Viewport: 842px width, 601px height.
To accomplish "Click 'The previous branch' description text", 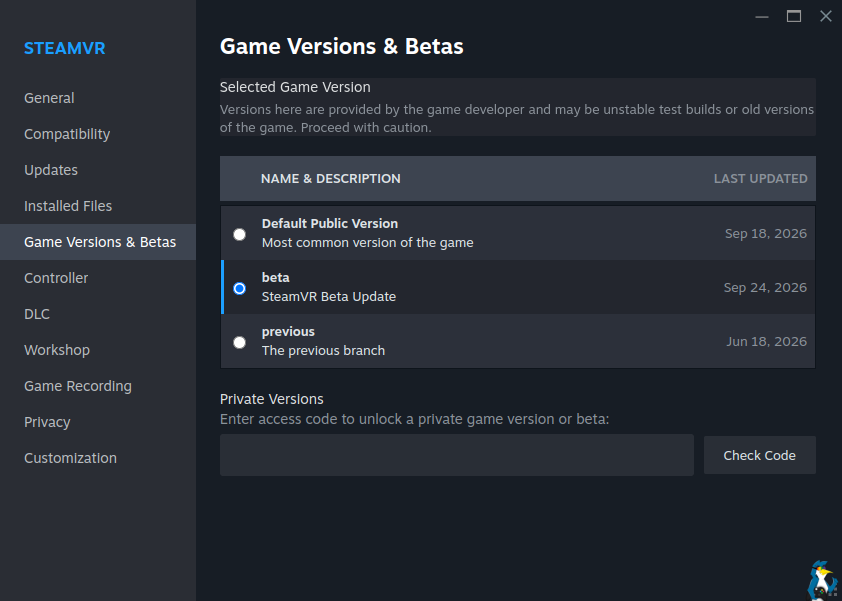I will point(323,351).
